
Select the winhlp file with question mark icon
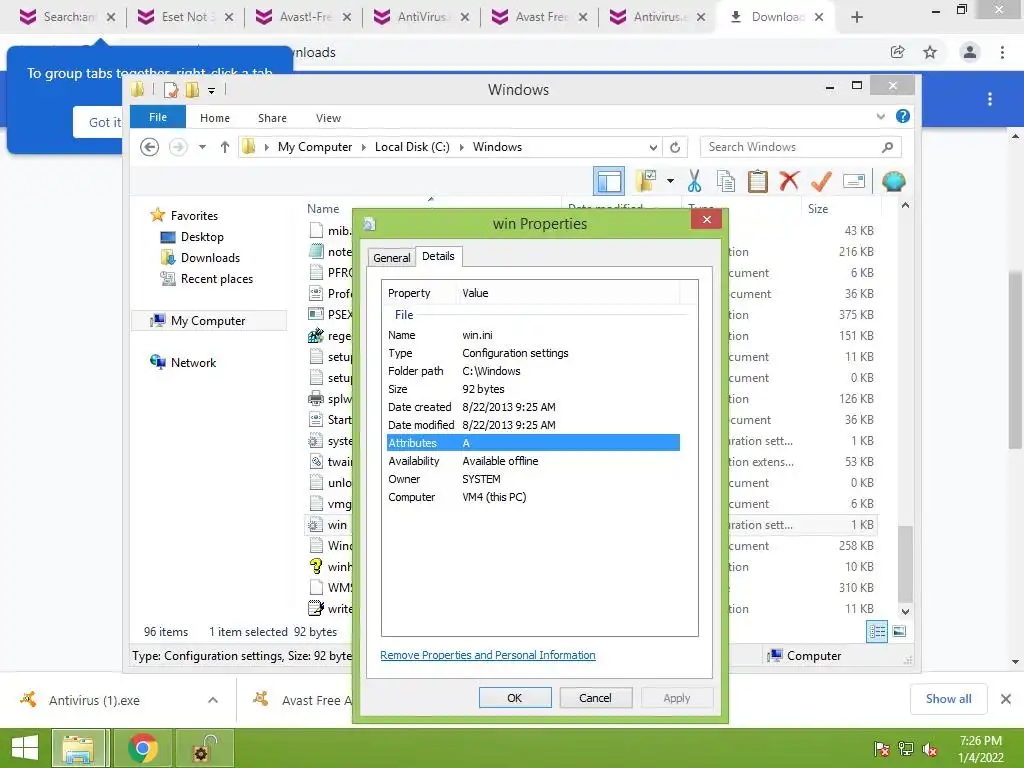click(x=316, y=567)
